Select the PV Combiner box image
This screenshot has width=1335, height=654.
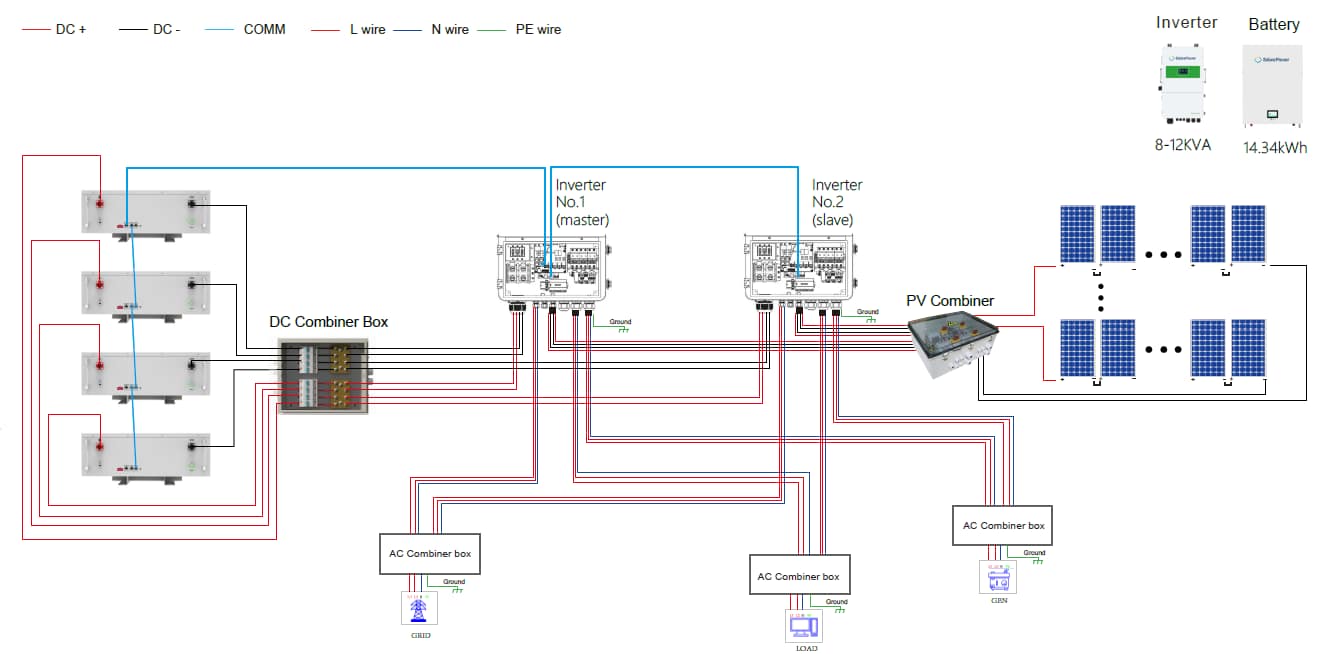(953, 345)
